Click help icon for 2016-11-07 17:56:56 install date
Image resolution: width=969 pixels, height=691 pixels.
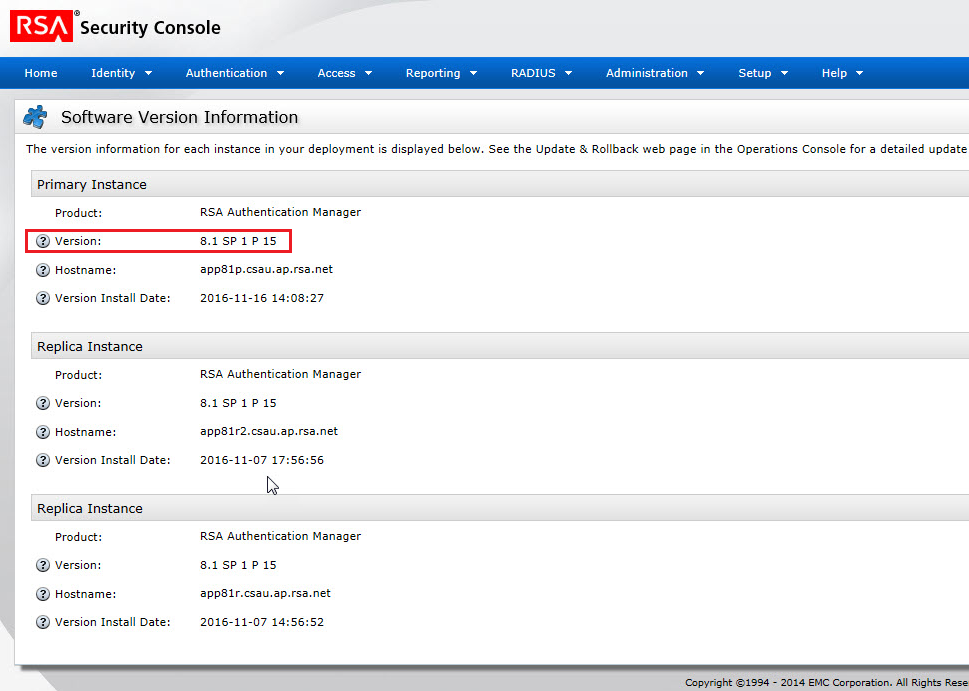coord(43,460)
